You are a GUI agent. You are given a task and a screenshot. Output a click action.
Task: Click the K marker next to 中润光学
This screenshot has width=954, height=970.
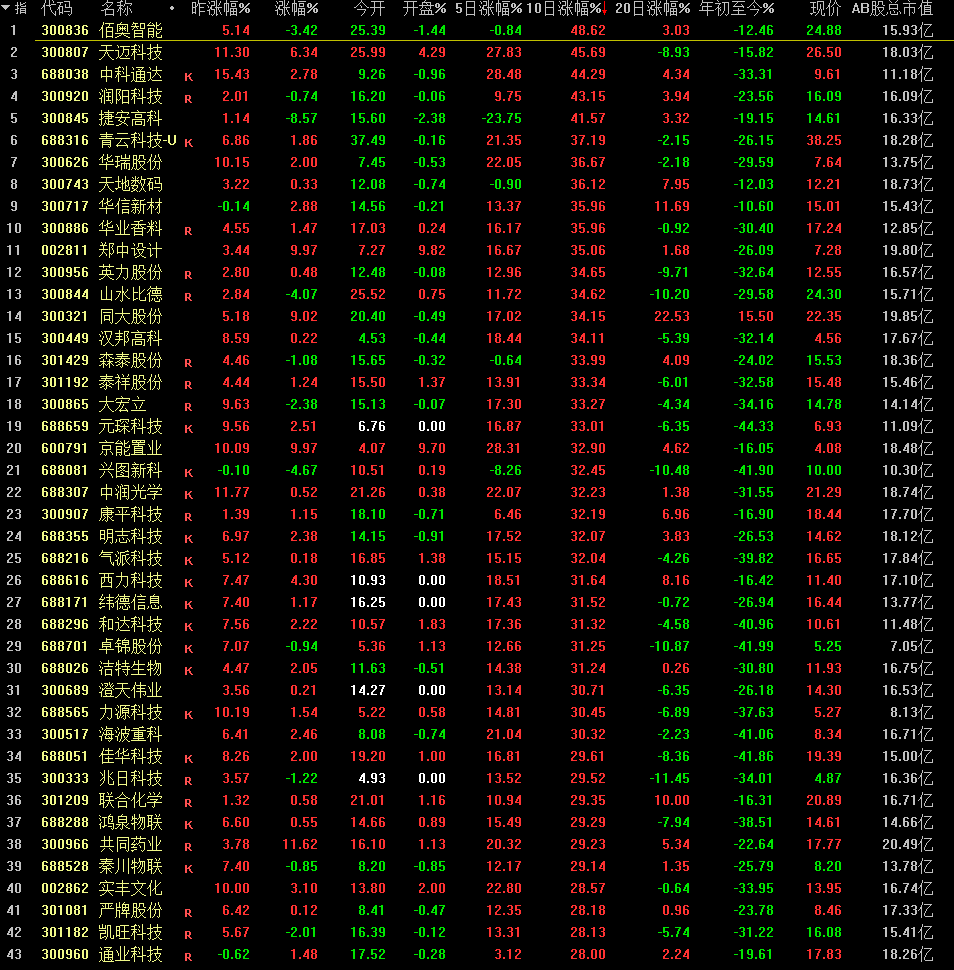pyautogui.click(x=189, y=495)
